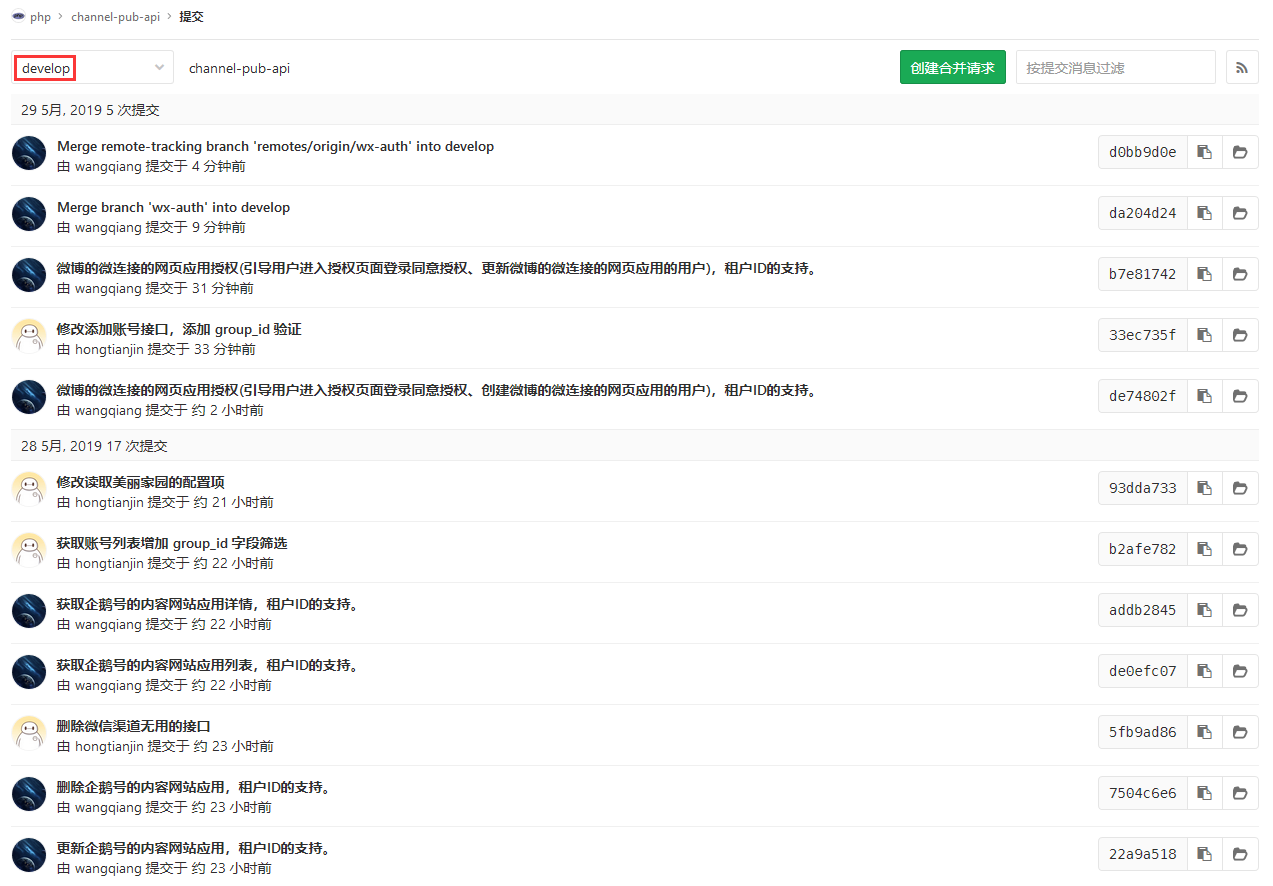This screenshot has height=886, width=1273.
Task: Open commit hash d0bb9d0e
Action: 1143,152
